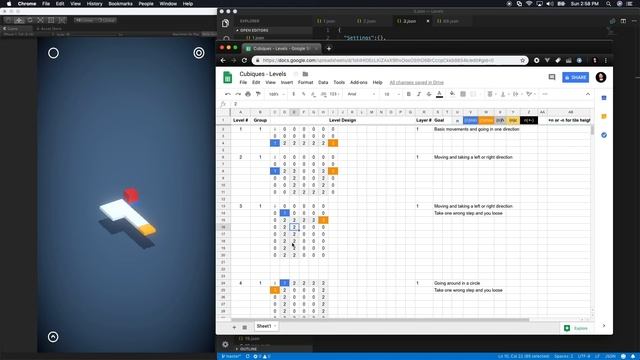The width and height of the screenshot is (640, 360).
Task: Click the top-left circle button in game view
Action: (53, 53)
